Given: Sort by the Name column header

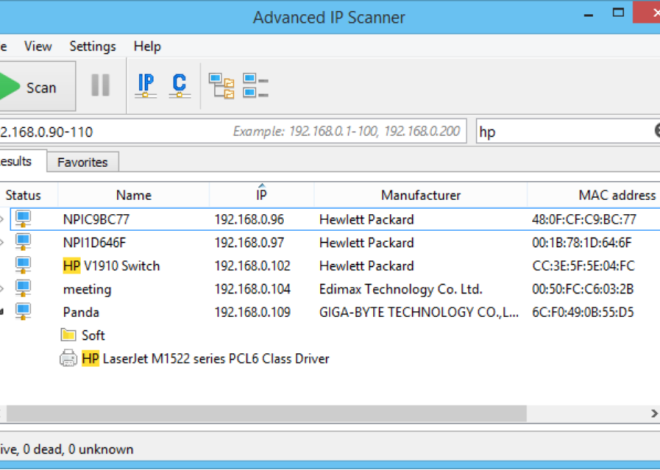Looking at the screenshot, I should coord(133,195).
